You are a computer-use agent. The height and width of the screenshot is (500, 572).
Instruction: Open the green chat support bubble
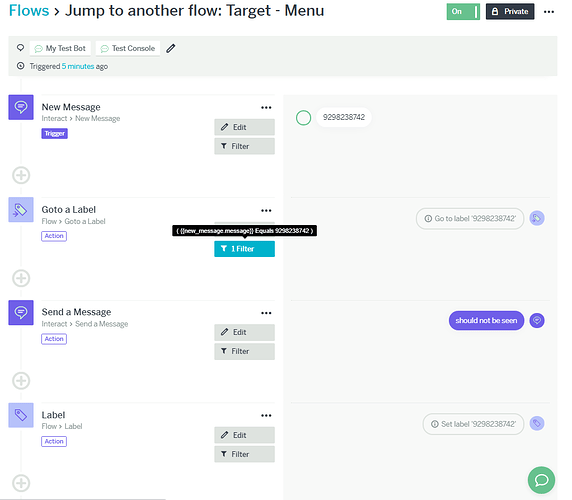541,480
